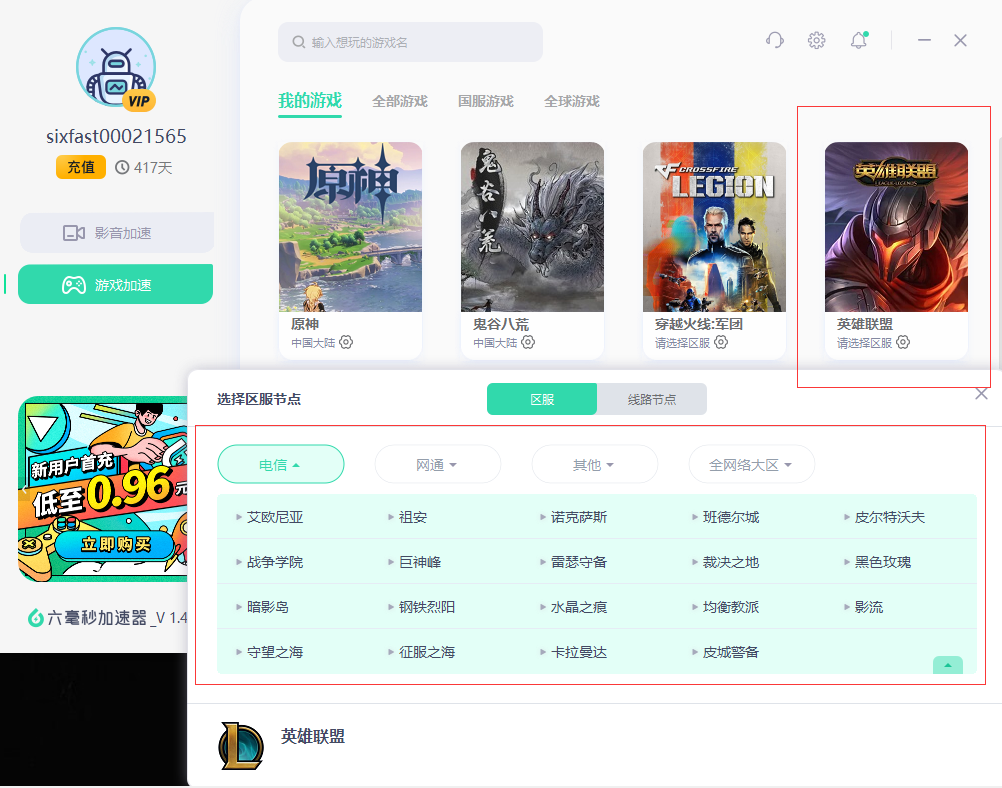The image size is (1002, 788).
Task: Click the game search input field
Action: pos(410,42)
